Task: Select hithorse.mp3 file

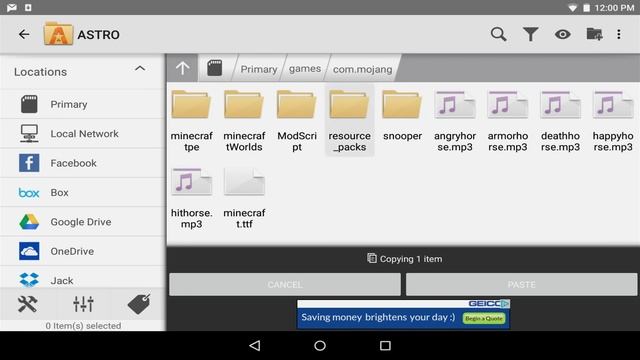Action: pyautogui.click(x=191, y=198)
